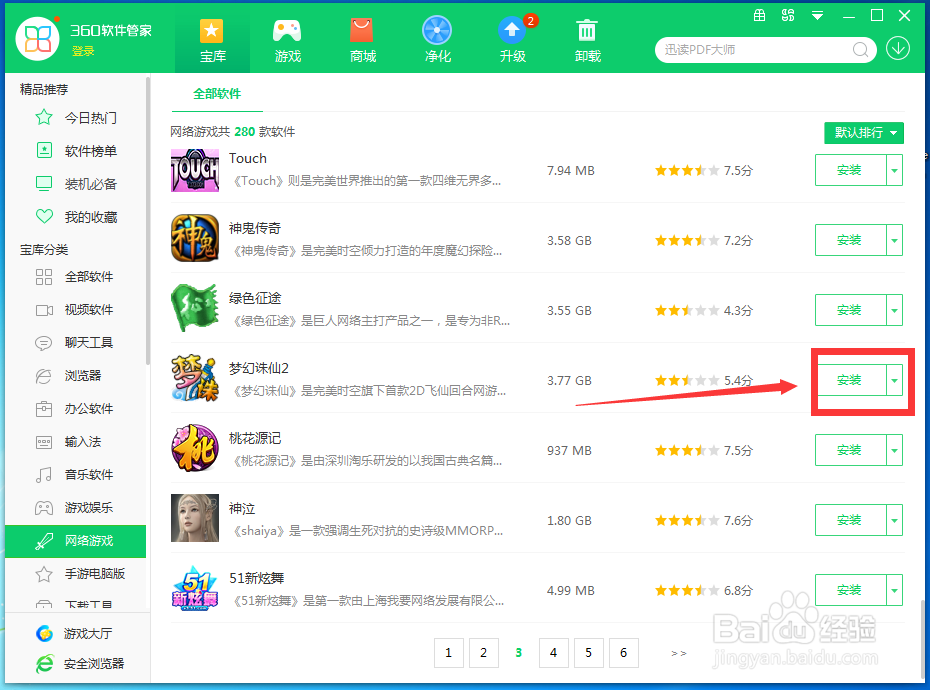Image resolution: width=930 pixels, height=690 pixels.
Task: Open the title bar main menu triangle
Action: click(x=817, y=16)
